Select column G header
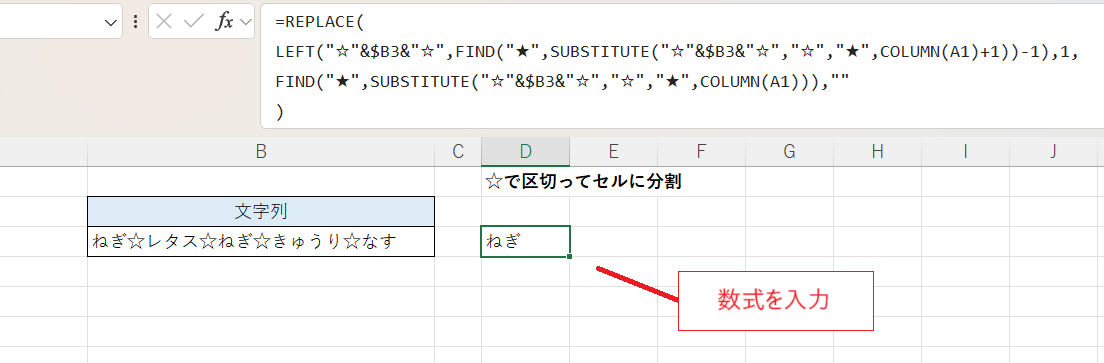The image size is (1104, 363). 789,151
